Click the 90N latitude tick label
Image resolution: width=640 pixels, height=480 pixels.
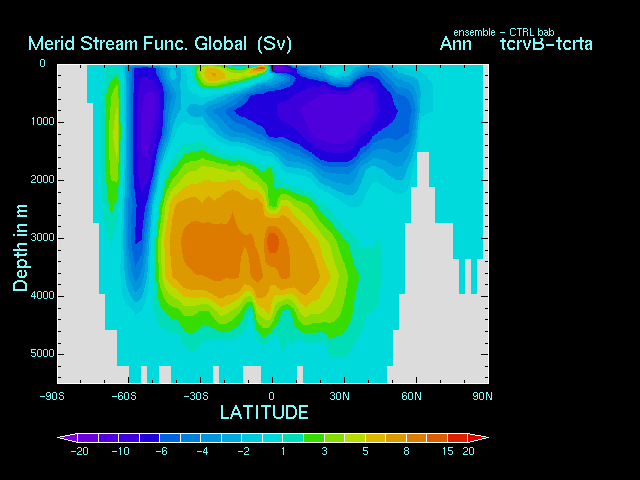point(482,395)
